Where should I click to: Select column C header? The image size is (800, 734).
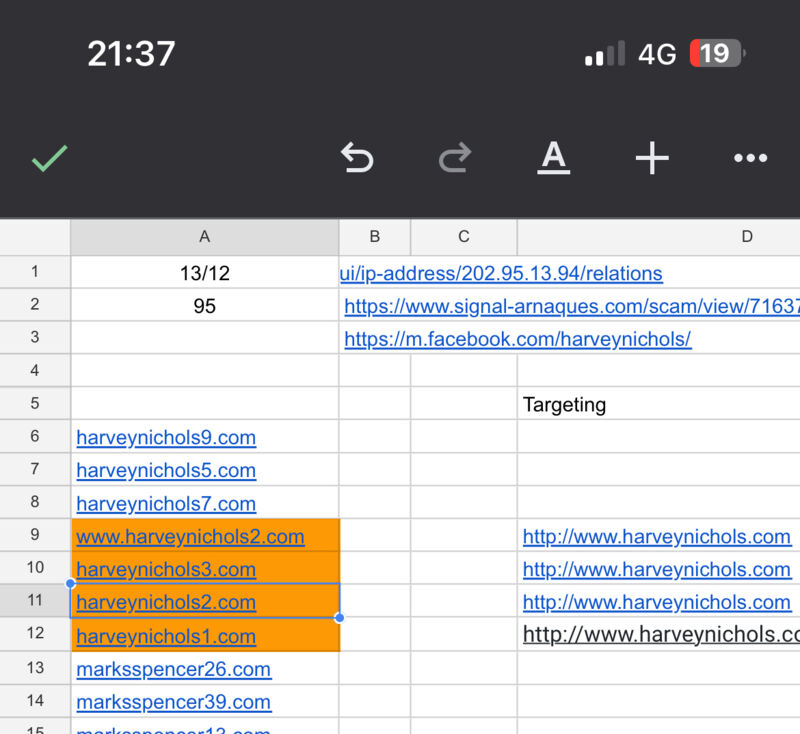463,237
